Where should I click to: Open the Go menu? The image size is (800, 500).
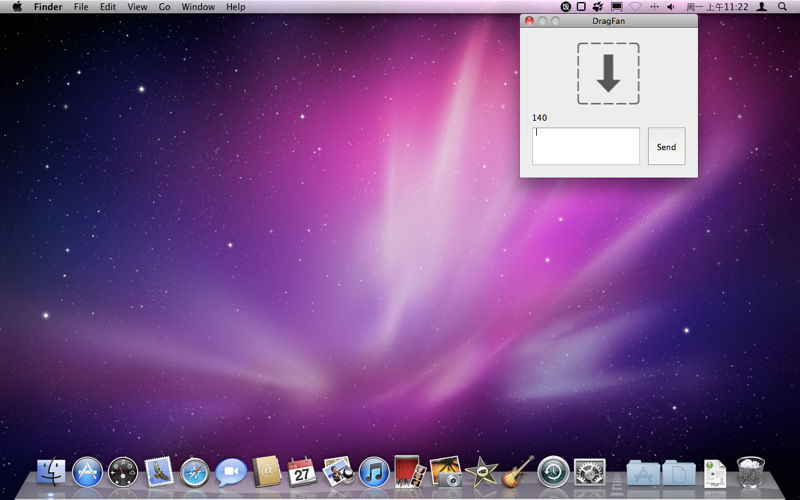tap(164, 7)
